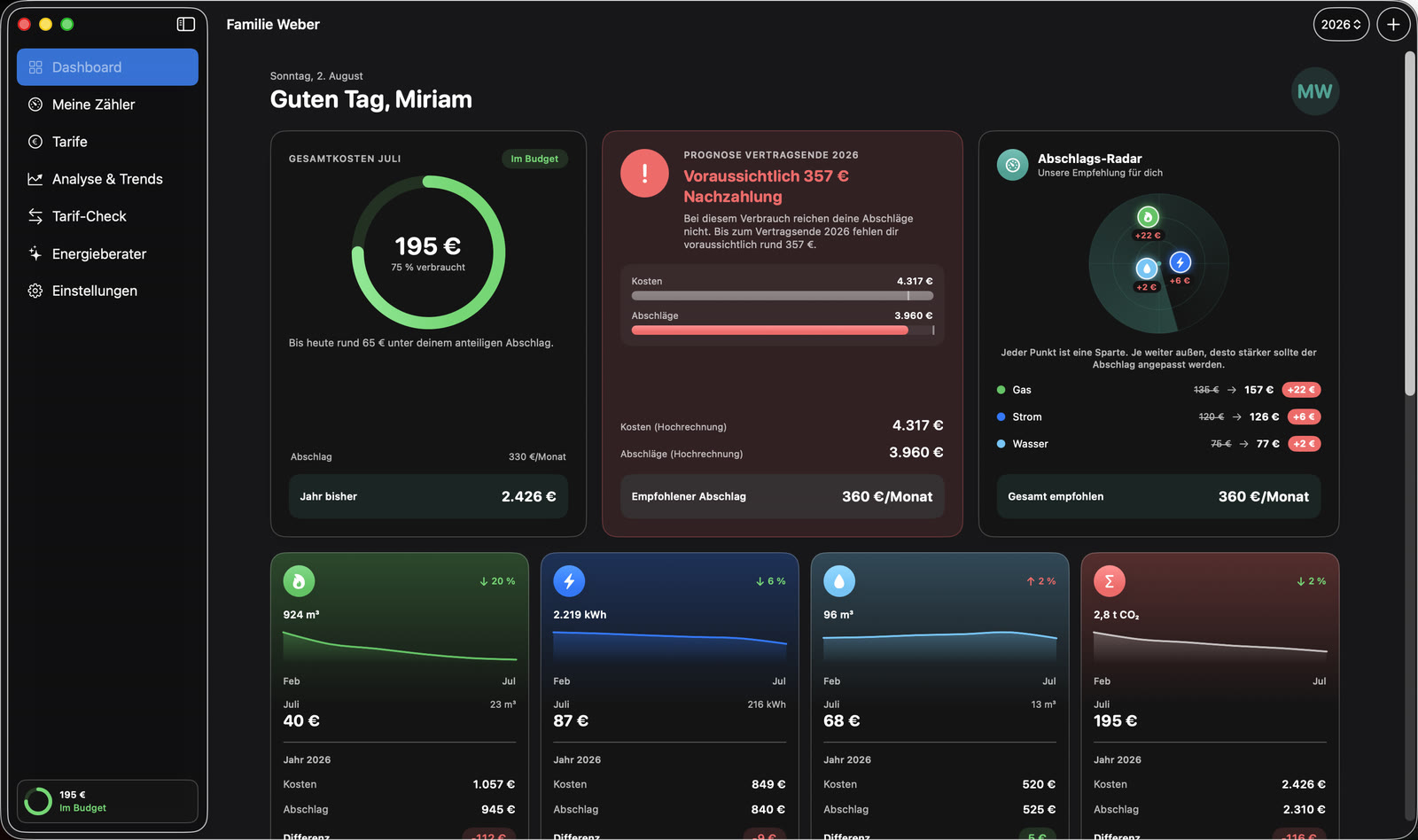This screenshot has width=1418, height=840.
Task: Select Analyse & Trends in sidebar
Action: point(107,179)
